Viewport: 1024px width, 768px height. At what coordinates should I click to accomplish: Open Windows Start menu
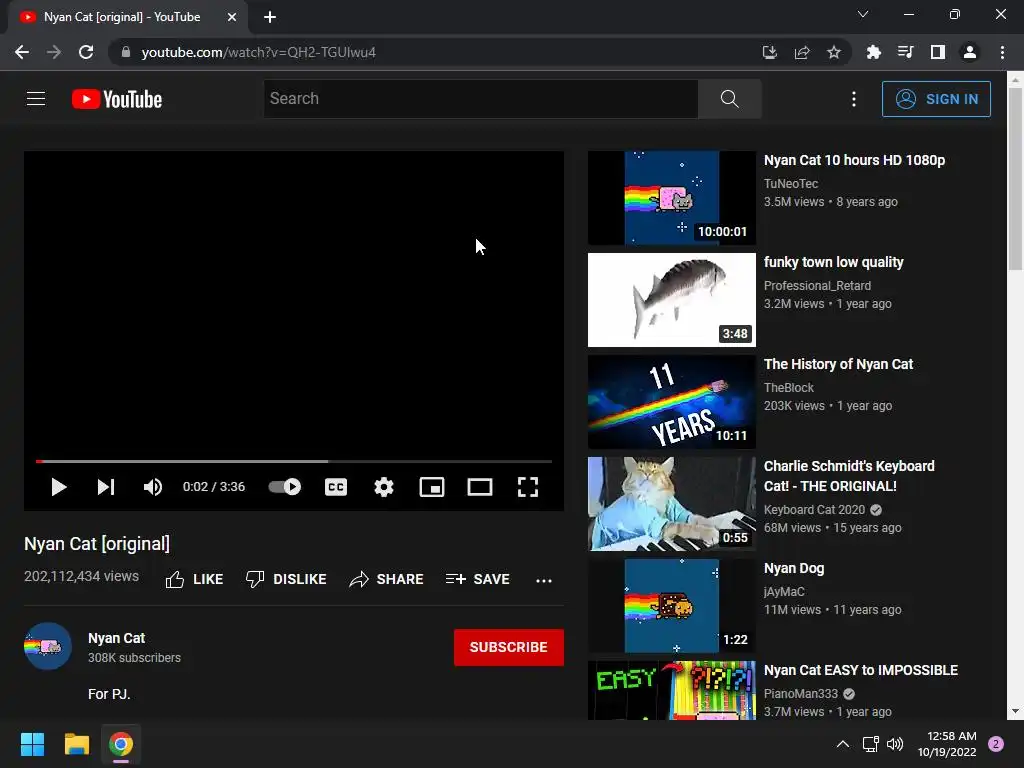point(32,744)
